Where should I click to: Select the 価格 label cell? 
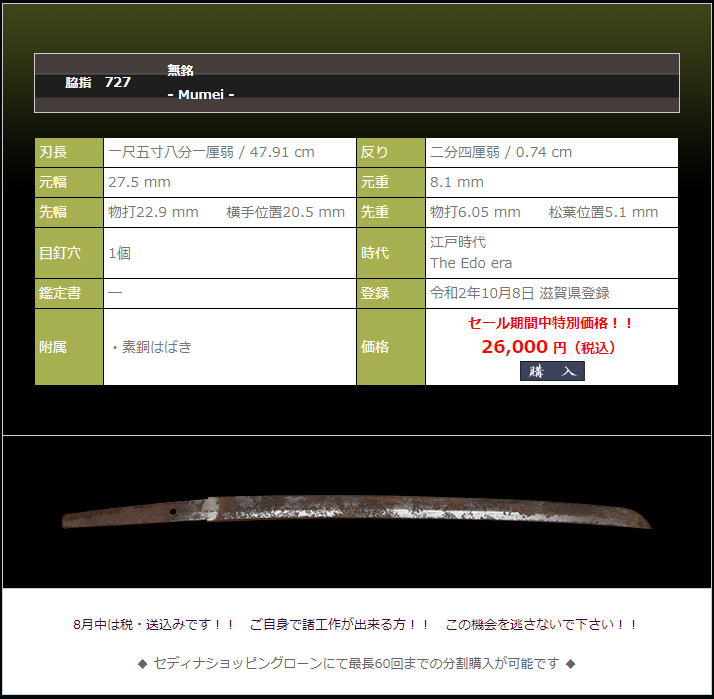pyautogui.click(x=391, y=347)
